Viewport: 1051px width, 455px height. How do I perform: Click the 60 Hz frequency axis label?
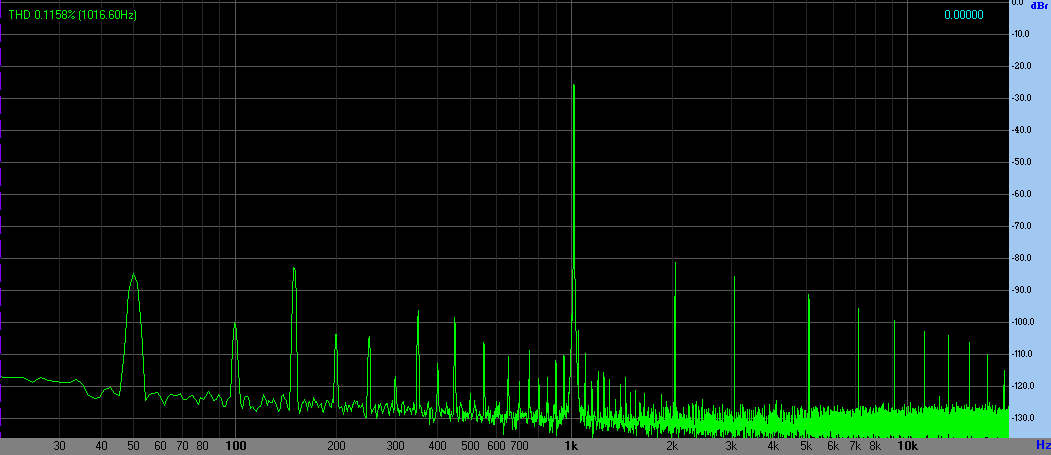click(161, 446)
